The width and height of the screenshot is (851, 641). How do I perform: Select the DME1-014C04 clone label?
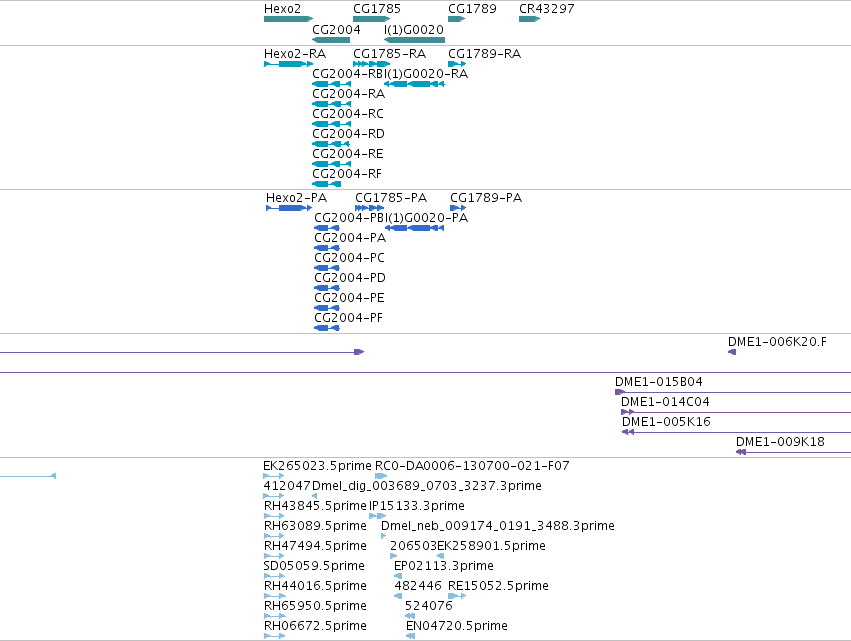coord(665,402)
